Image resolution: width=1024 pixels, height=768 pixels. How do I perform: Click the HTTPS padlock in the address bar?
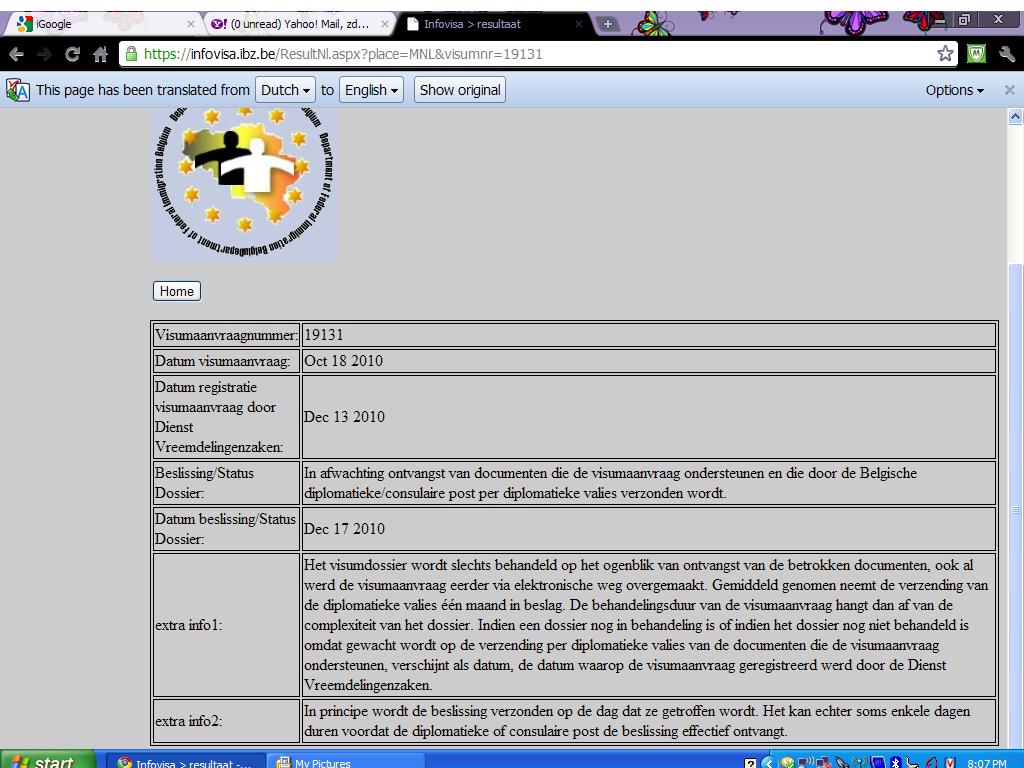click(131, 54)
